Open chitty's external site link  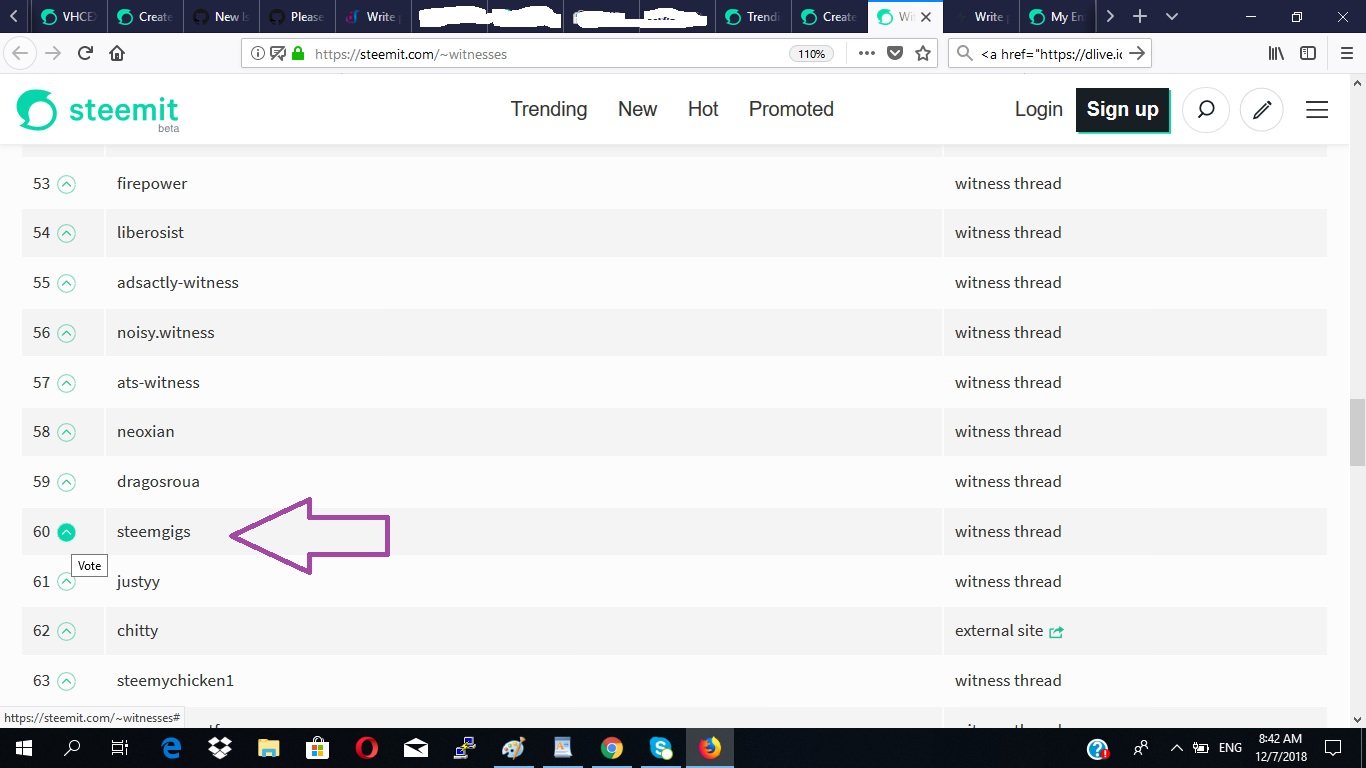tap(1009, 631)
